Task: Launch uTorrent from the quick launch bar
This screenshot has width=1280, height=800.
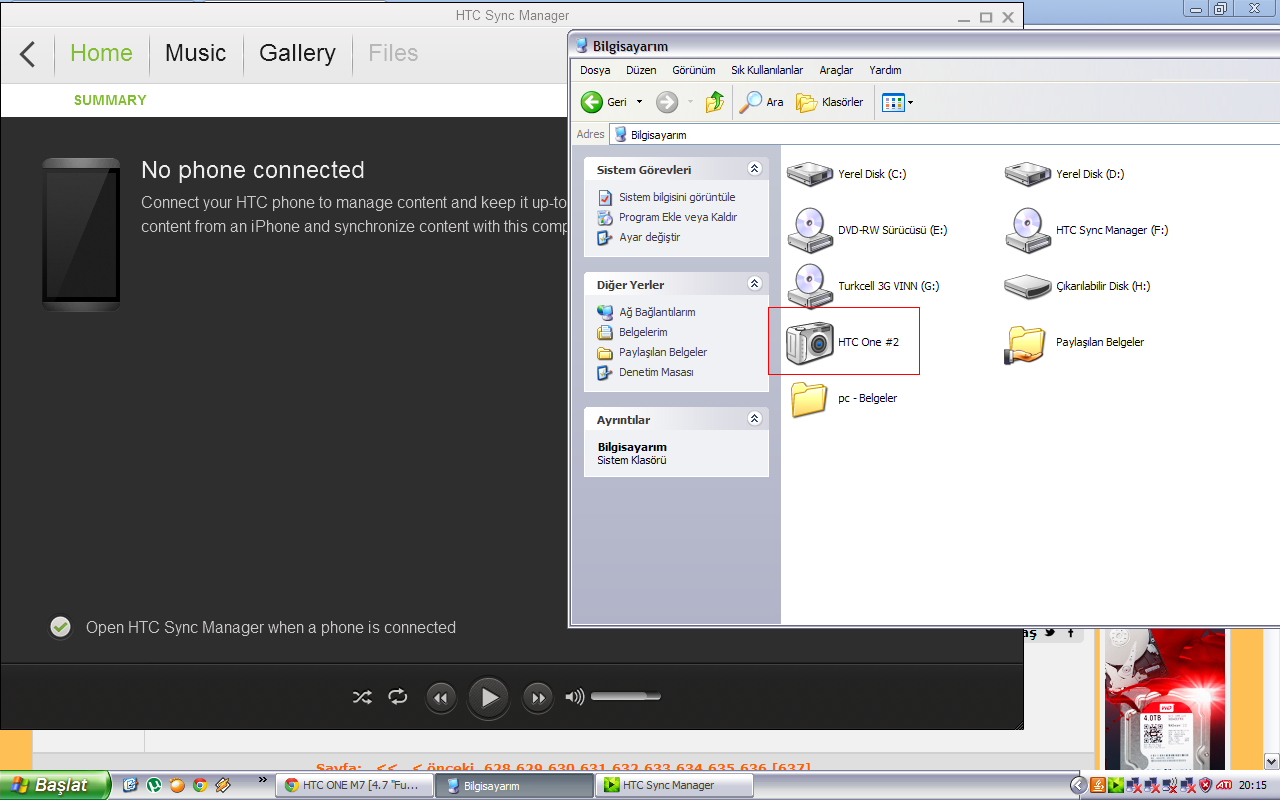Action: click(154, 785)
